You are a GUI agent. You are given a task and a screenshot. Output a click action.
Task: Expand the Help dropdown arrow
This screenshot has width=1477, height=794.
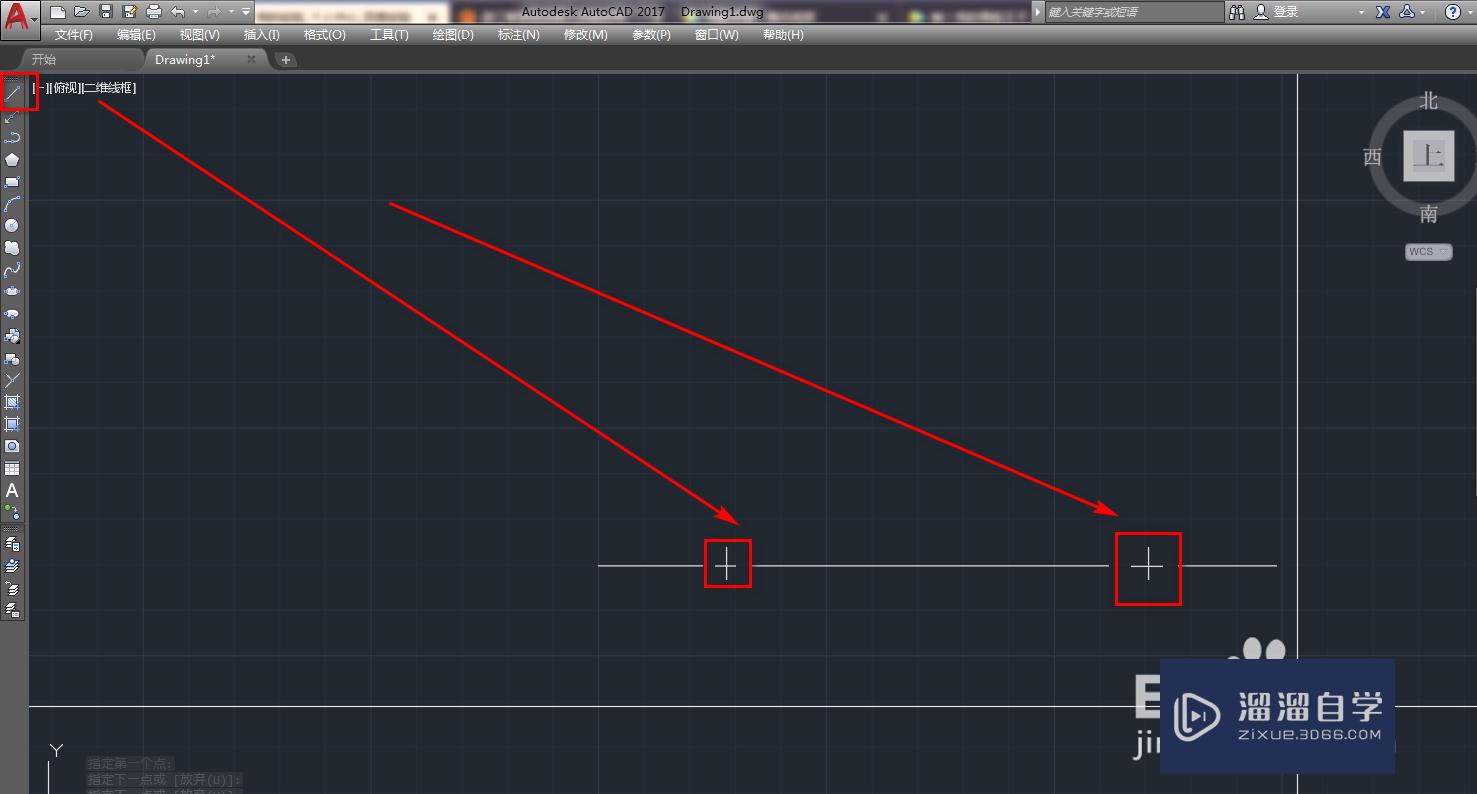click(1469, 12)
